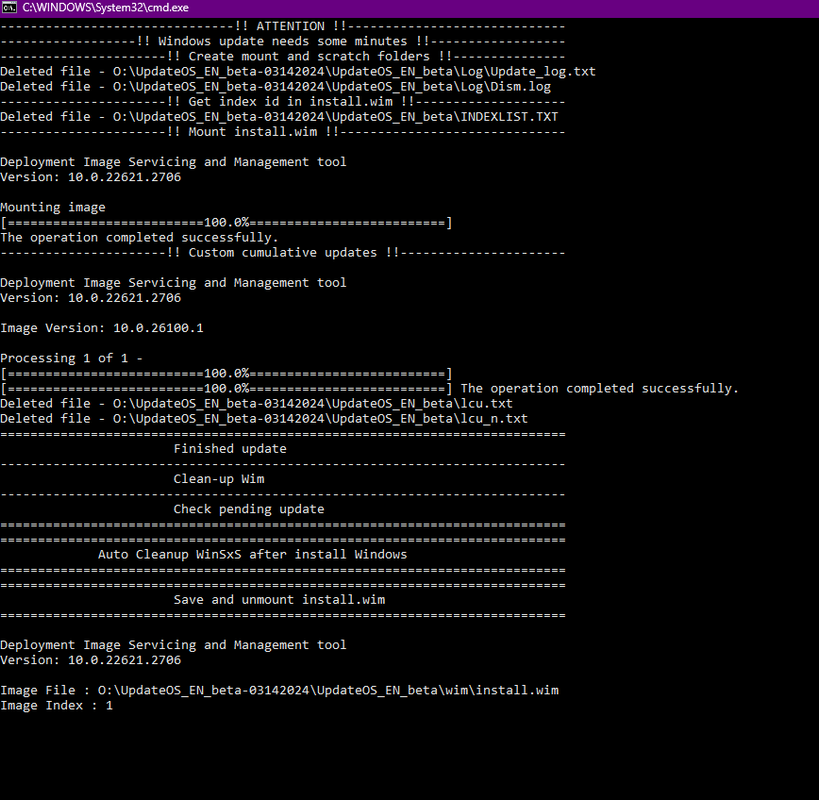Image resolution: width=819 pixels, height=800 pixels.
Task: Click the cmd.exe icon in title bar
Action: pos(9,8)
